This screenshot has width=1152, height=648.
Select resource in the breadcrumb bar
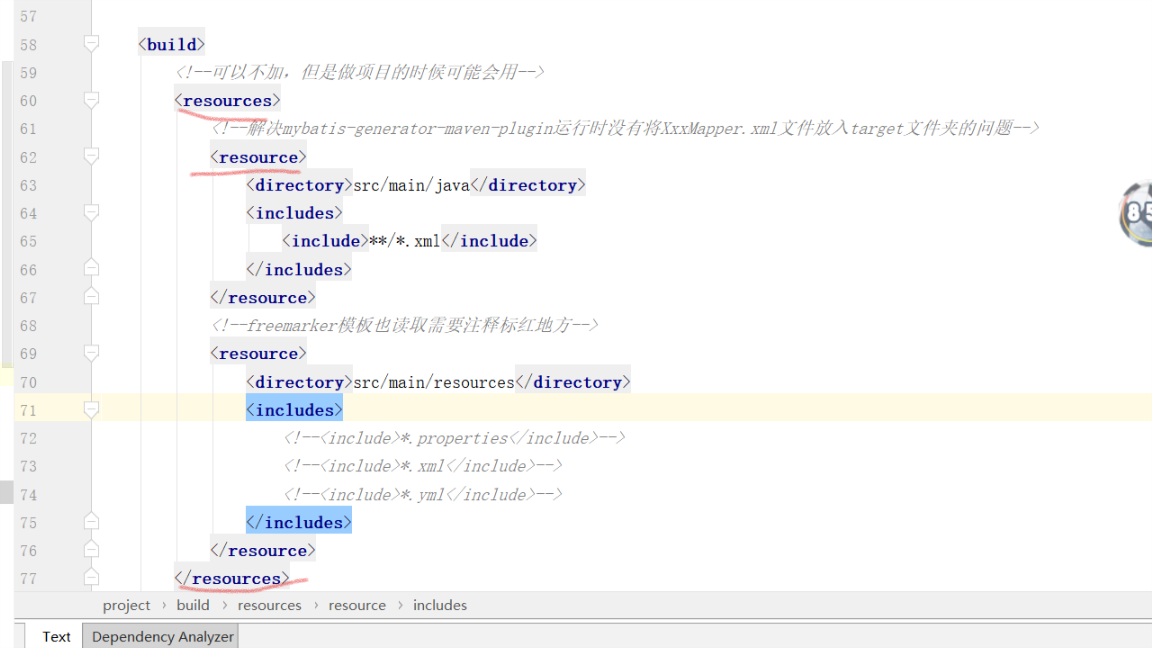357,605
